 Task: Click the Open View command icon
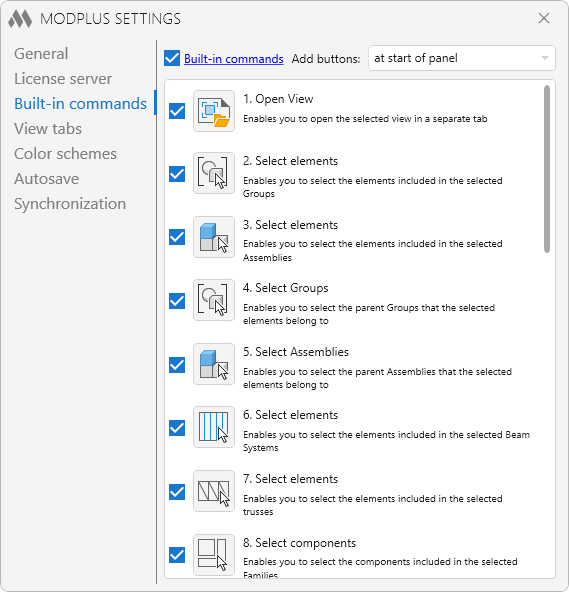[x=214, y=111]
